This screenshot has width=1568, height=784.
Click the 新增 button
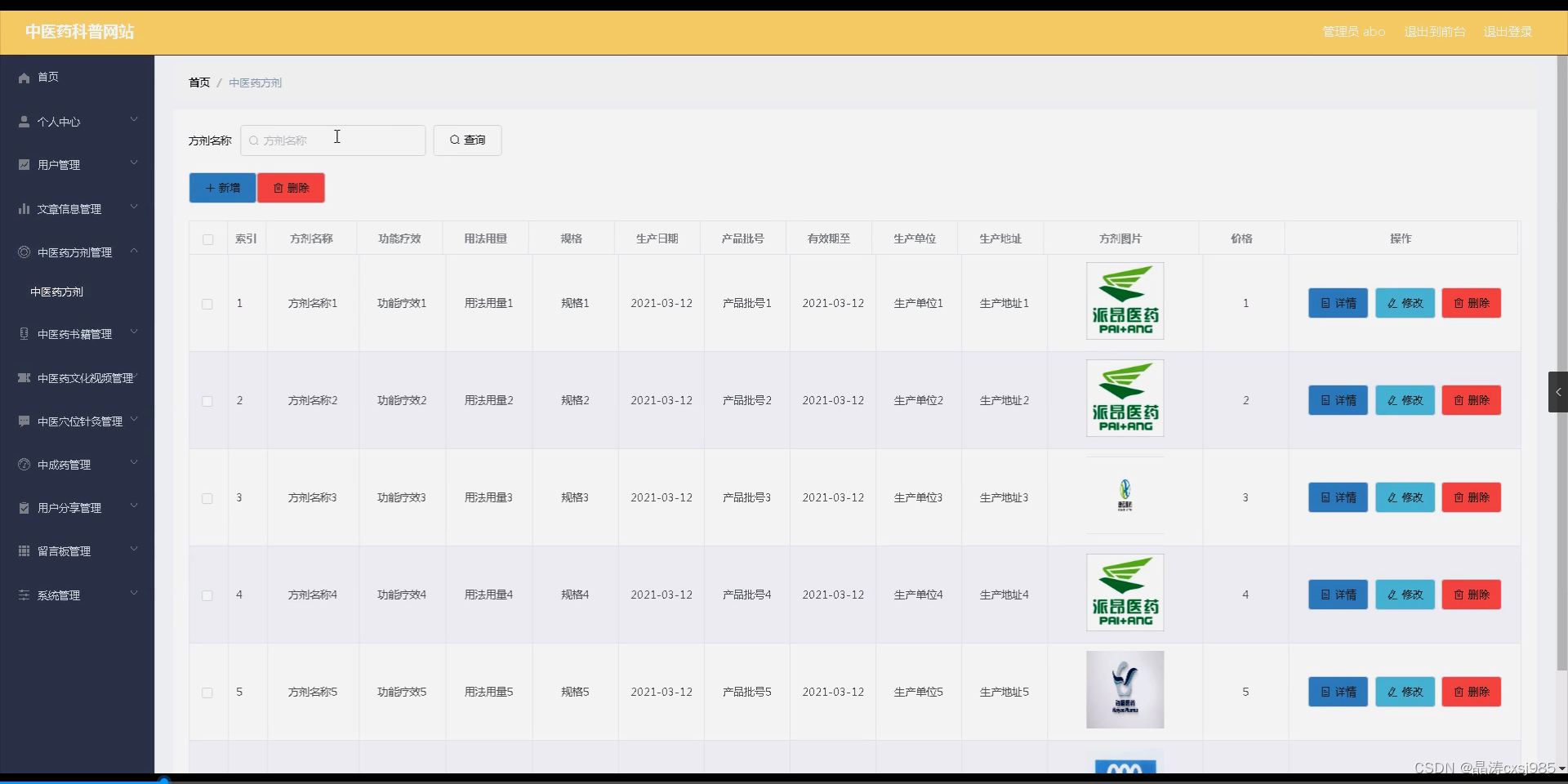pos(221,187)
